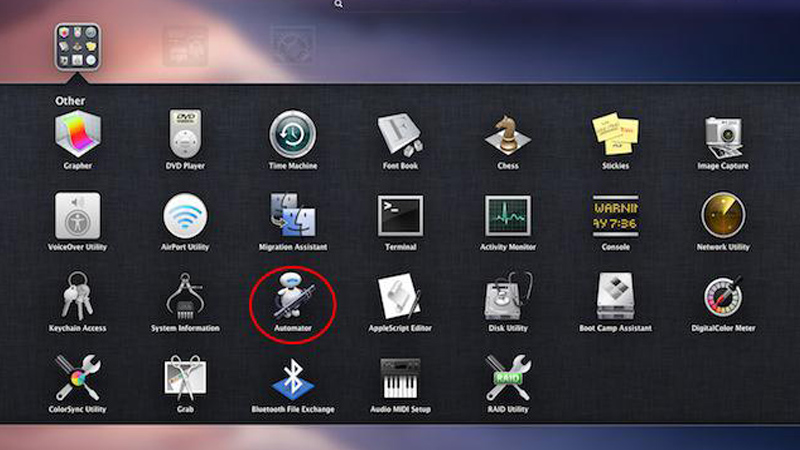Image resolution: width=800 pixels, height=450 pixels.
Task: Launch DVD Player
Action: point(184,135)
